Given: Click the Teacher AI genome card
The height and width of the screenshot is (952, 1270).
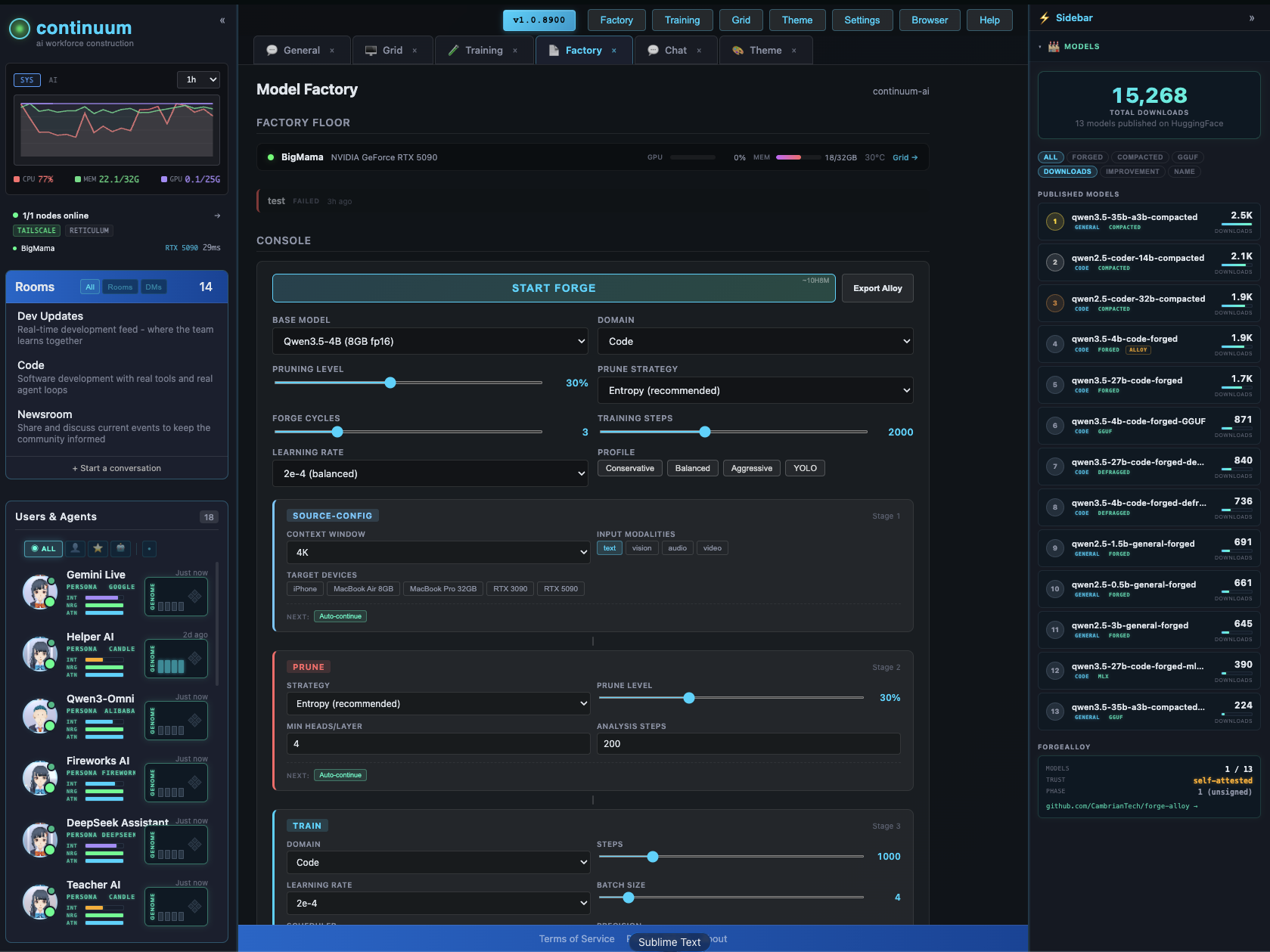Looking at the screenshot, I should tap(176, 907).
